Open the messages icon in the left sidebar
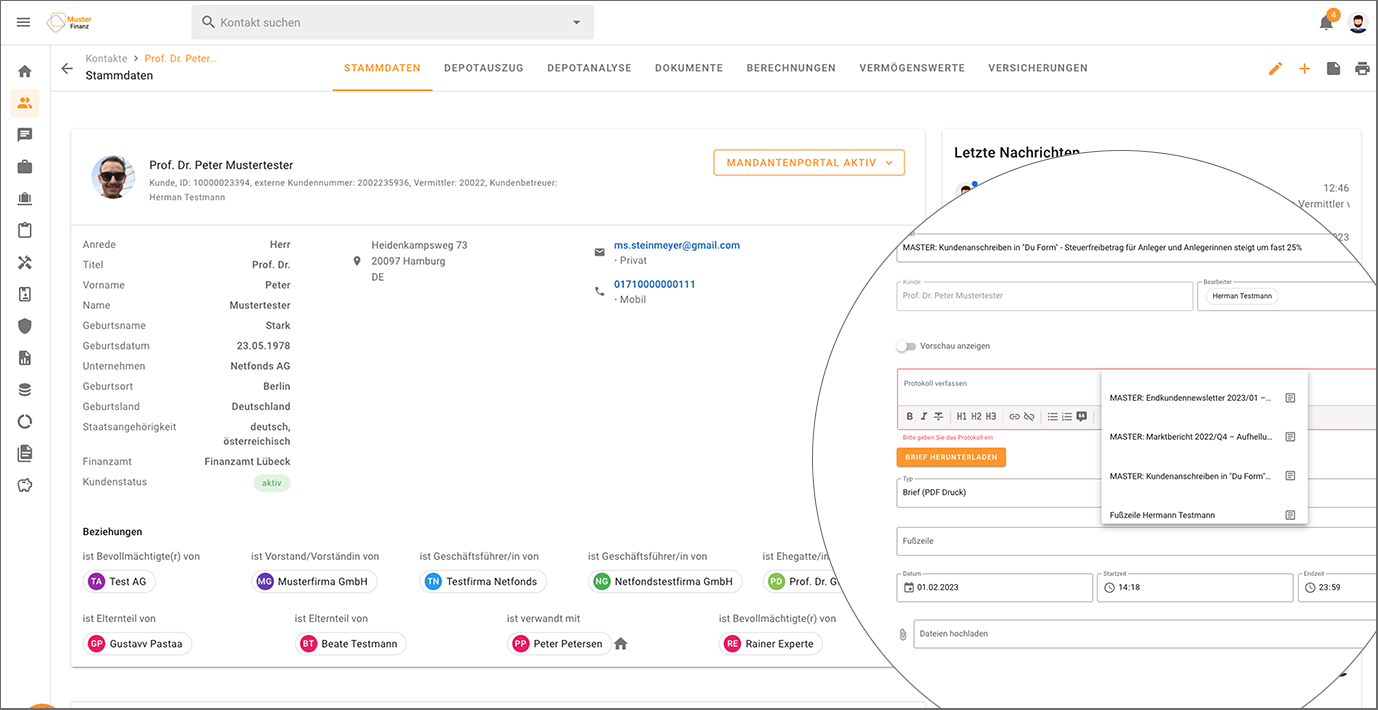1378x710 pixels. (x=24, y=134)
